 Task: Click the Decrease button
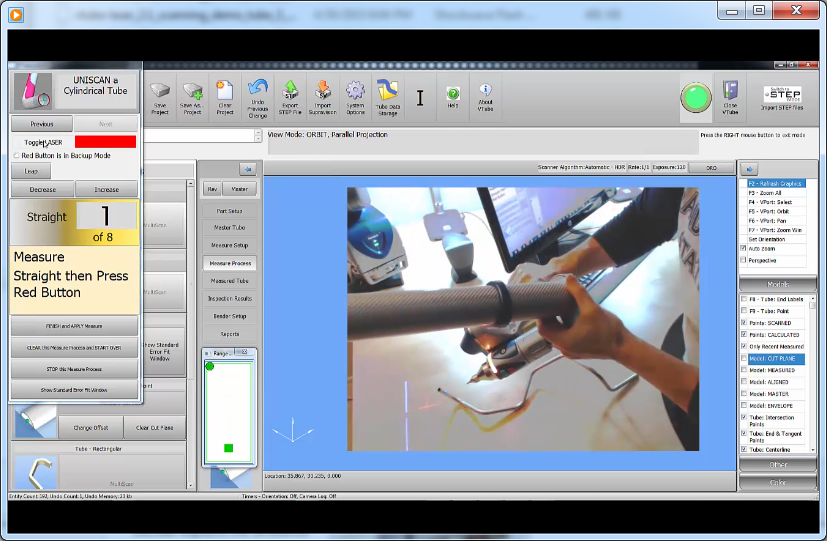click(43, 189)
